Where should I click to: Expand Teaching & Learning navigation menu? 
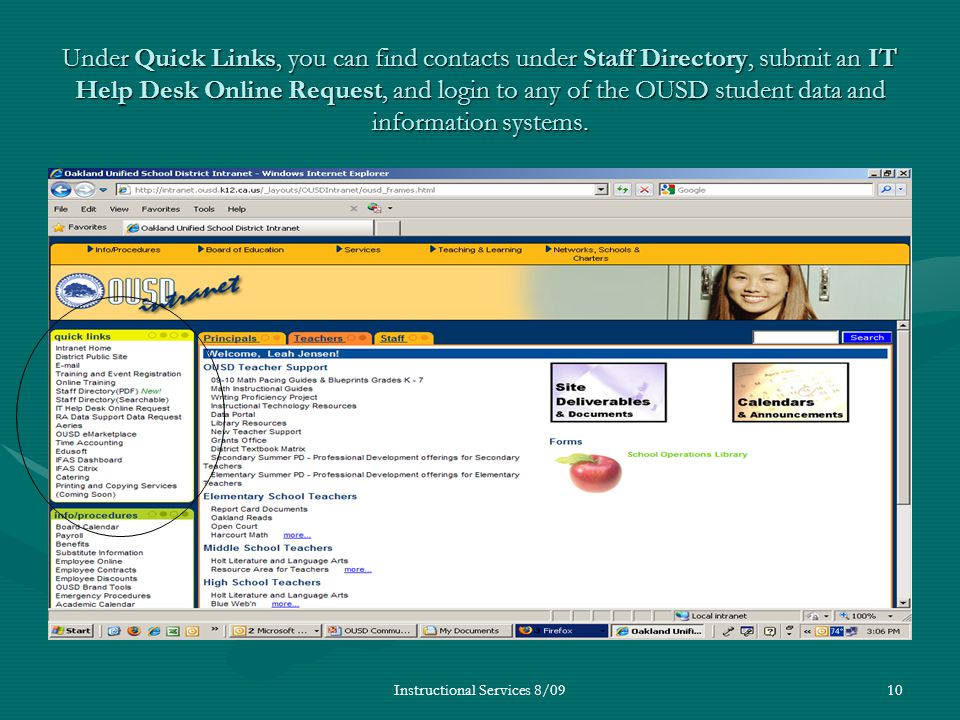pyautogui.click(x=476, y=250)
